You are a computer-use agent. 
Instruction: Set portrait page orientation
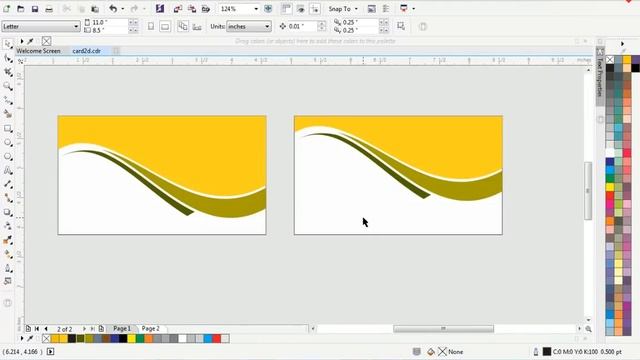click(151, 27)
